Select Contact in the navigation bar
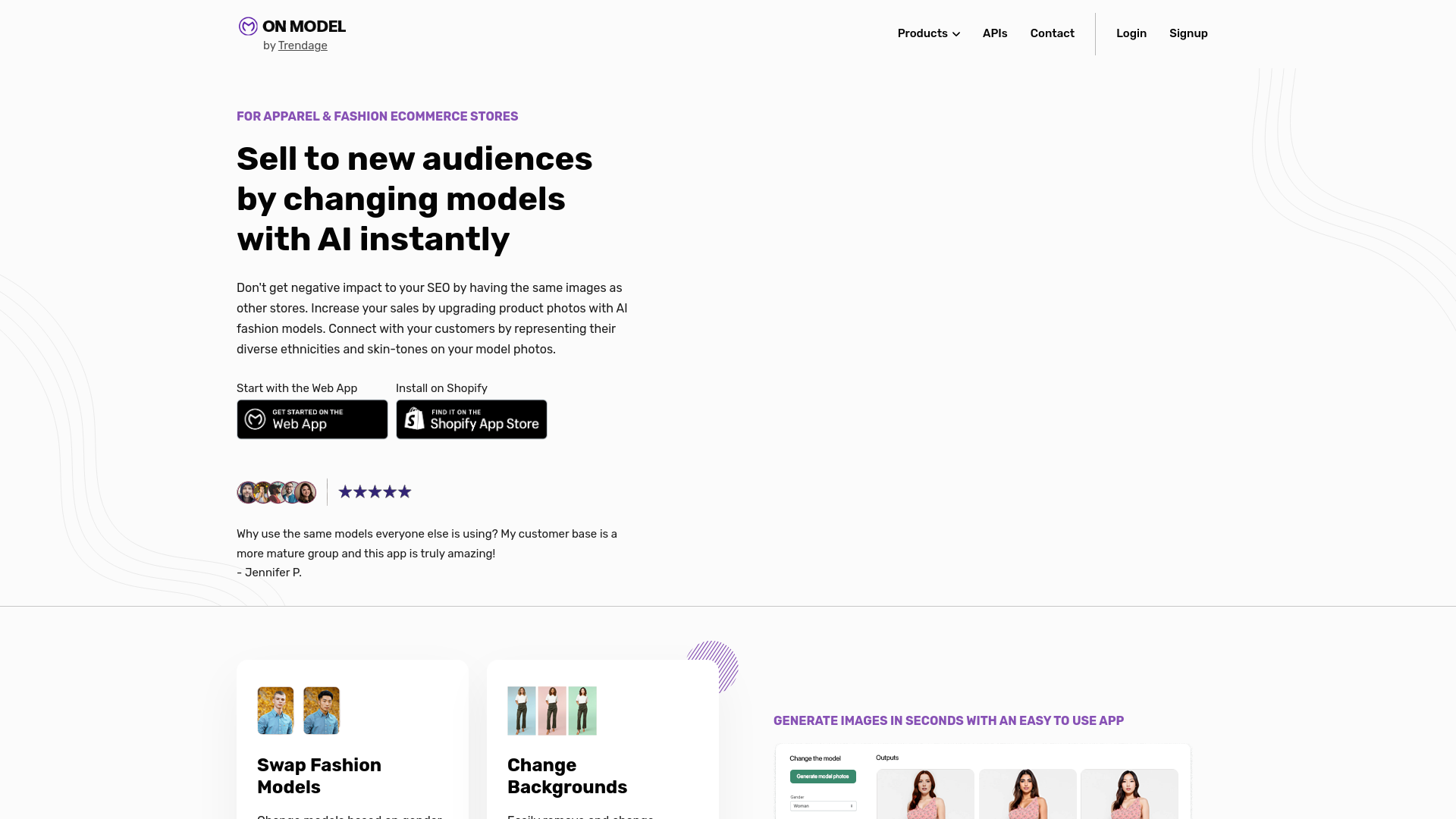 tap(1052, 33)
